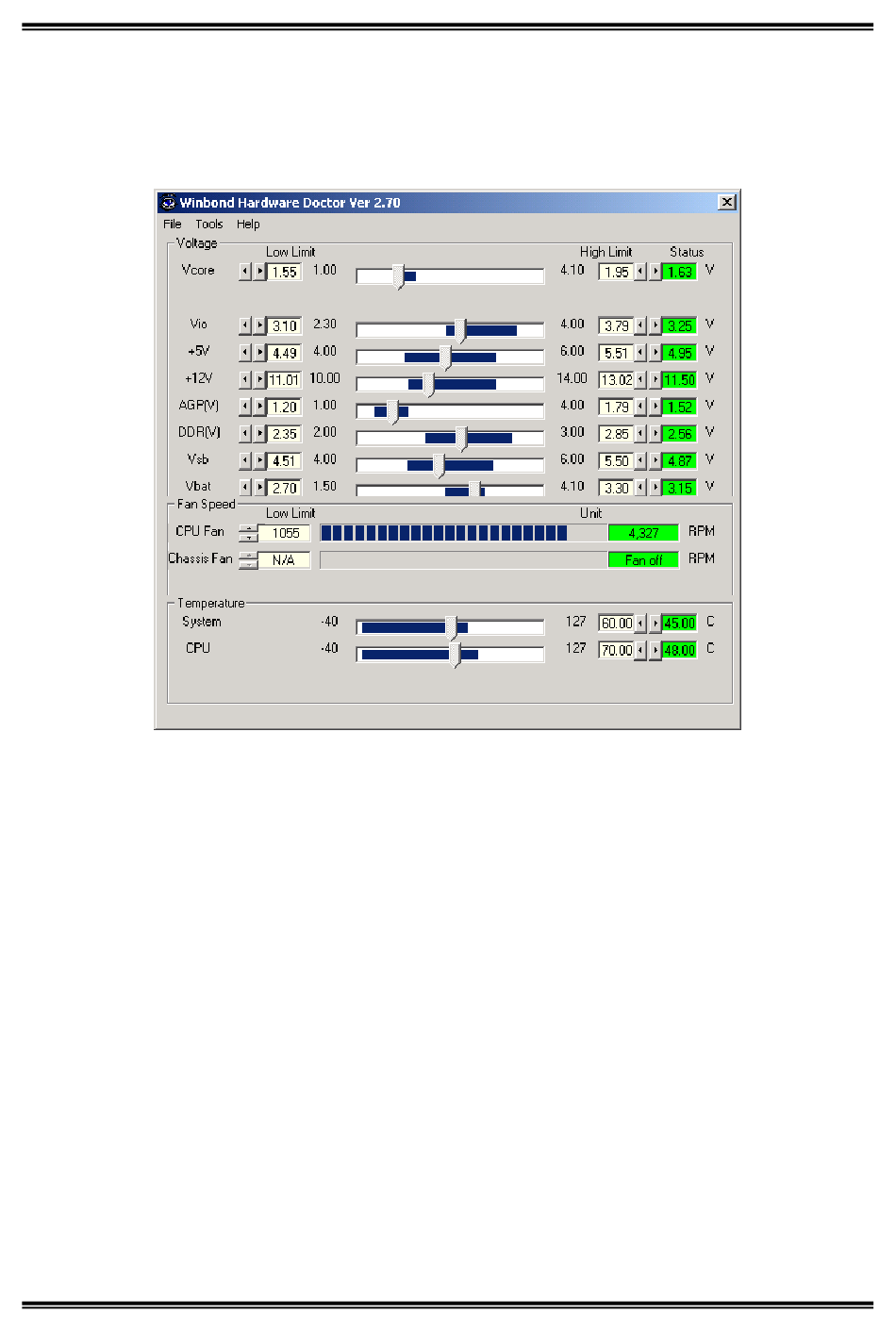Click right arrow of Vio high limit
Viewport: 896px width, 1331px height.
click(x=655, y=325)
